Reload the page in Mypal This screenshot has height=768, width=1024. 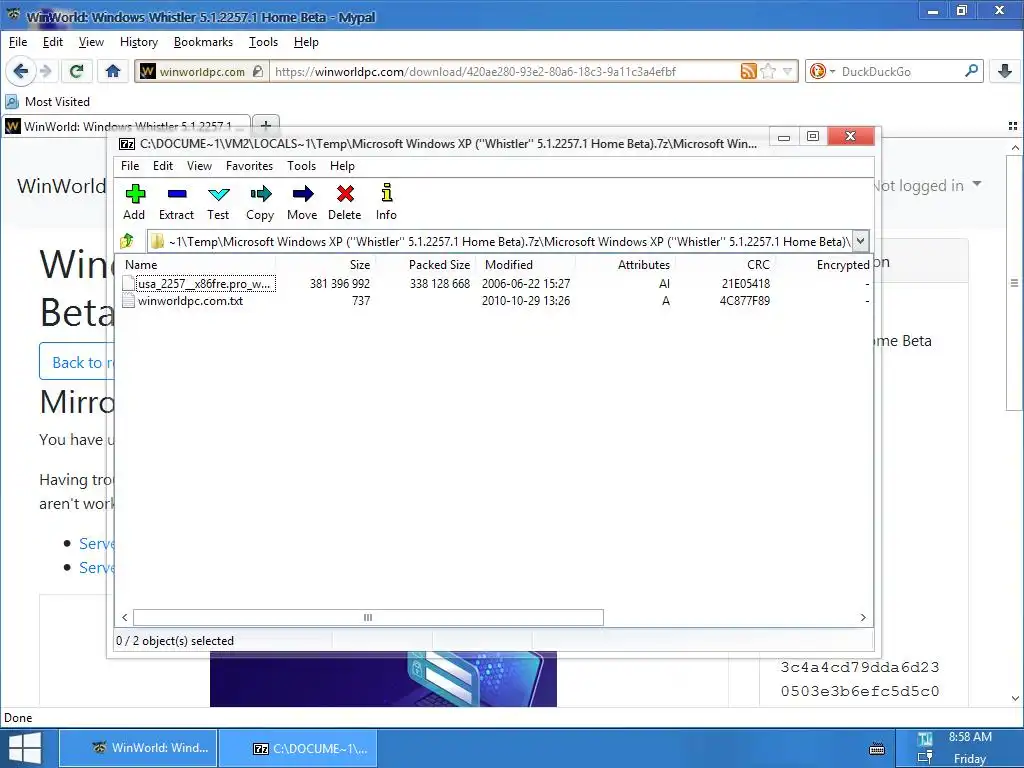click(76, 71)
